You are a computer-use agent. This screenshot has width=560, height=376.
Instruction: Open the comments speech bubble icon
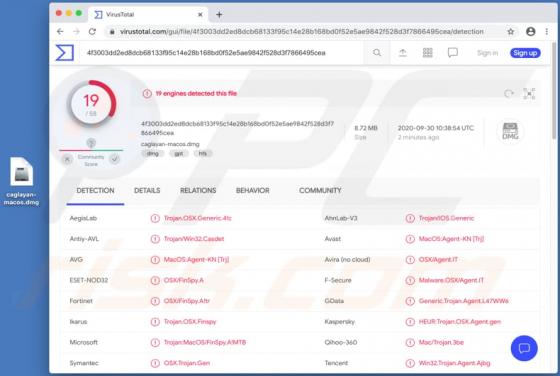[x=452, y=52]
